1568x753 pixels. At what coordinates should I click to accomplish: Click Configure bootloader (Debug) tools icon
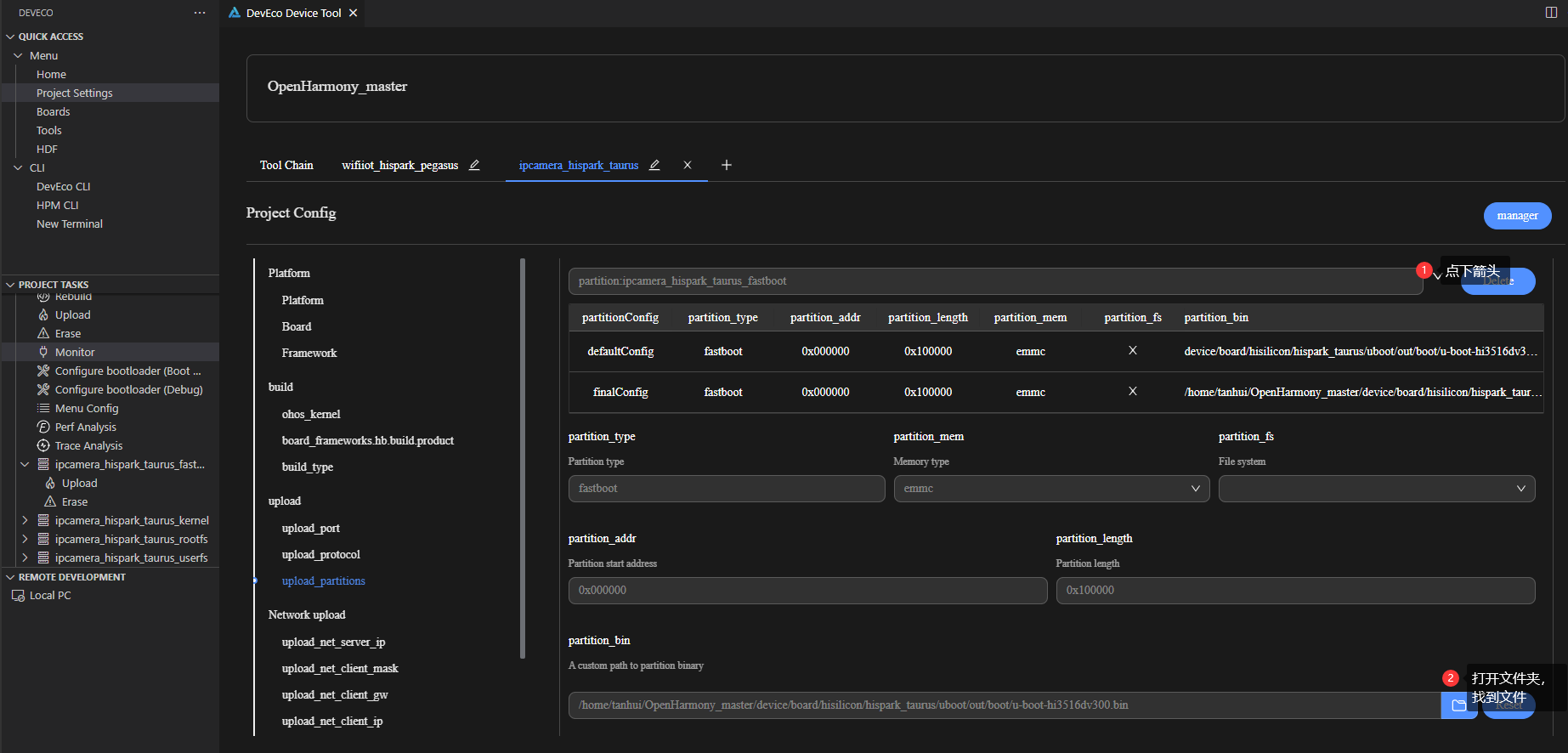tap(43, 389)
